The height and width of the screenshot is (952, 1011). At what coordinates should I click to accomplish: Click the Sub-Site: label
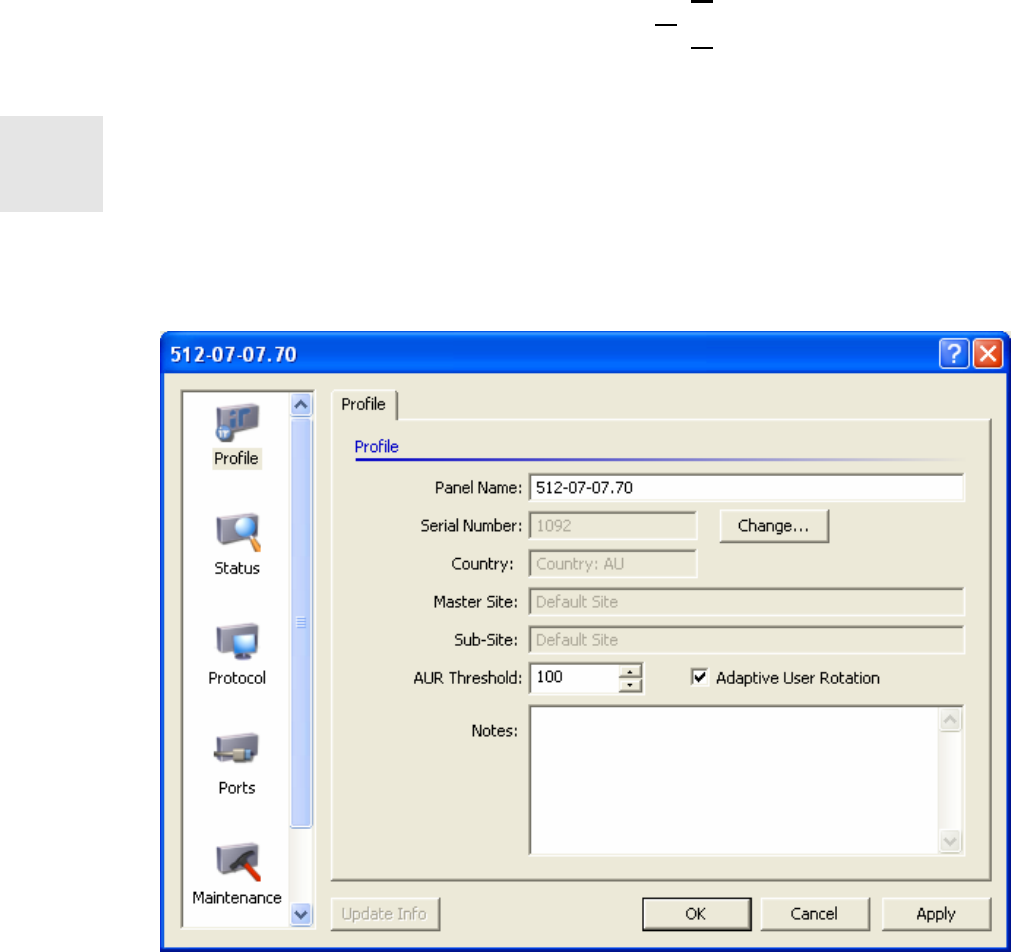(486, 640)
